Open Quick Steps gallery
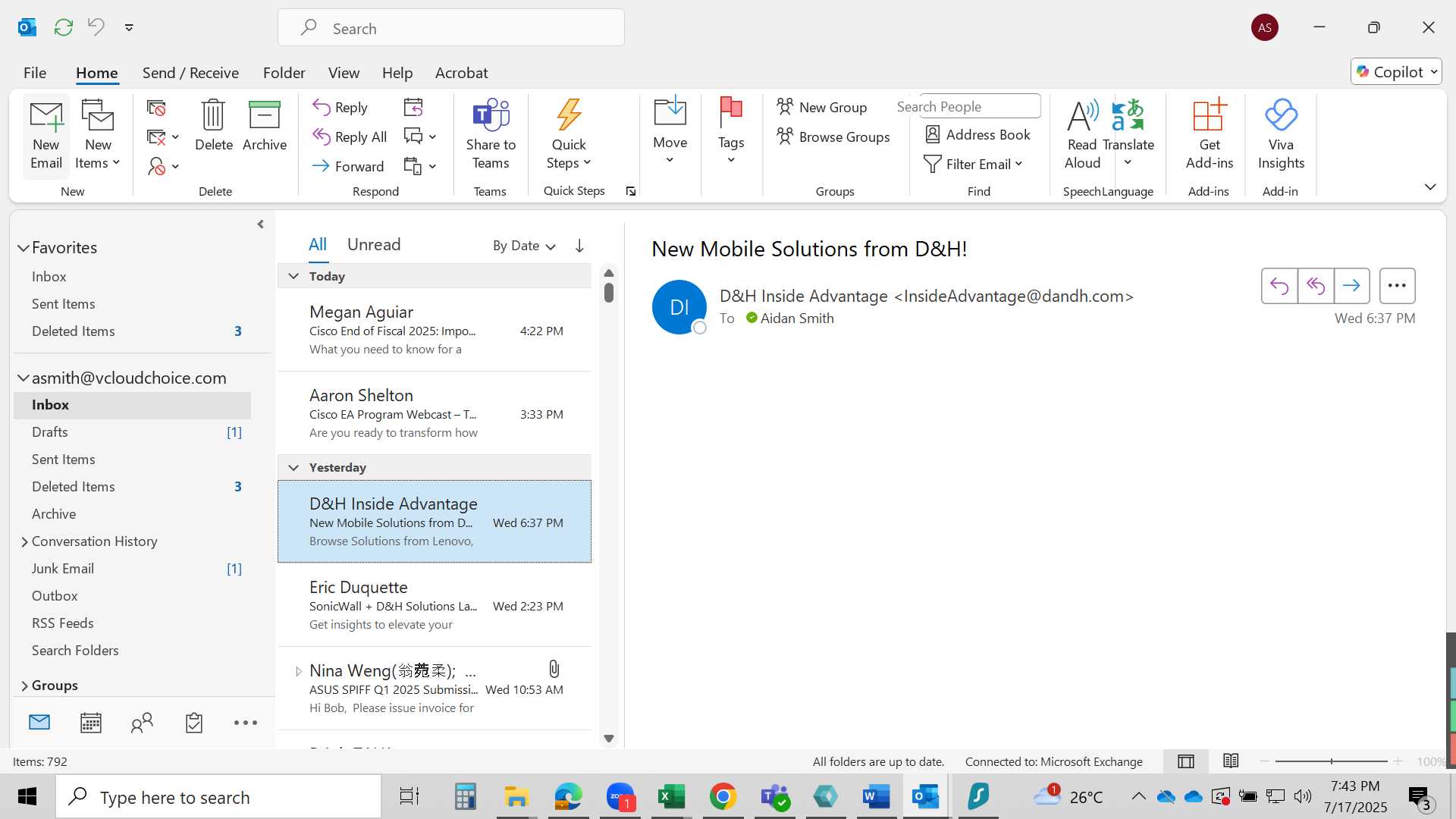The image size is (1456, 819). pos(569,135)
